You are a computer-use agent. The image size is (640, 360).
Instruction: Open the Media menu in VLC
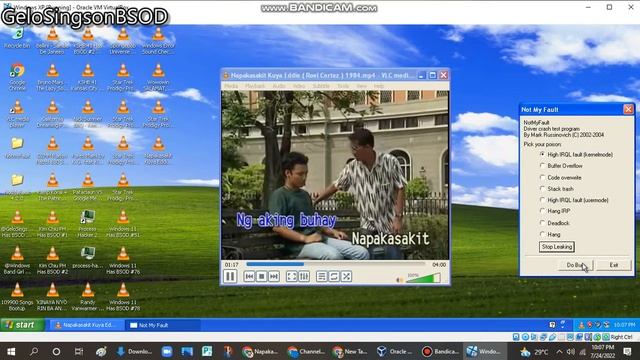tap(231, 86)
